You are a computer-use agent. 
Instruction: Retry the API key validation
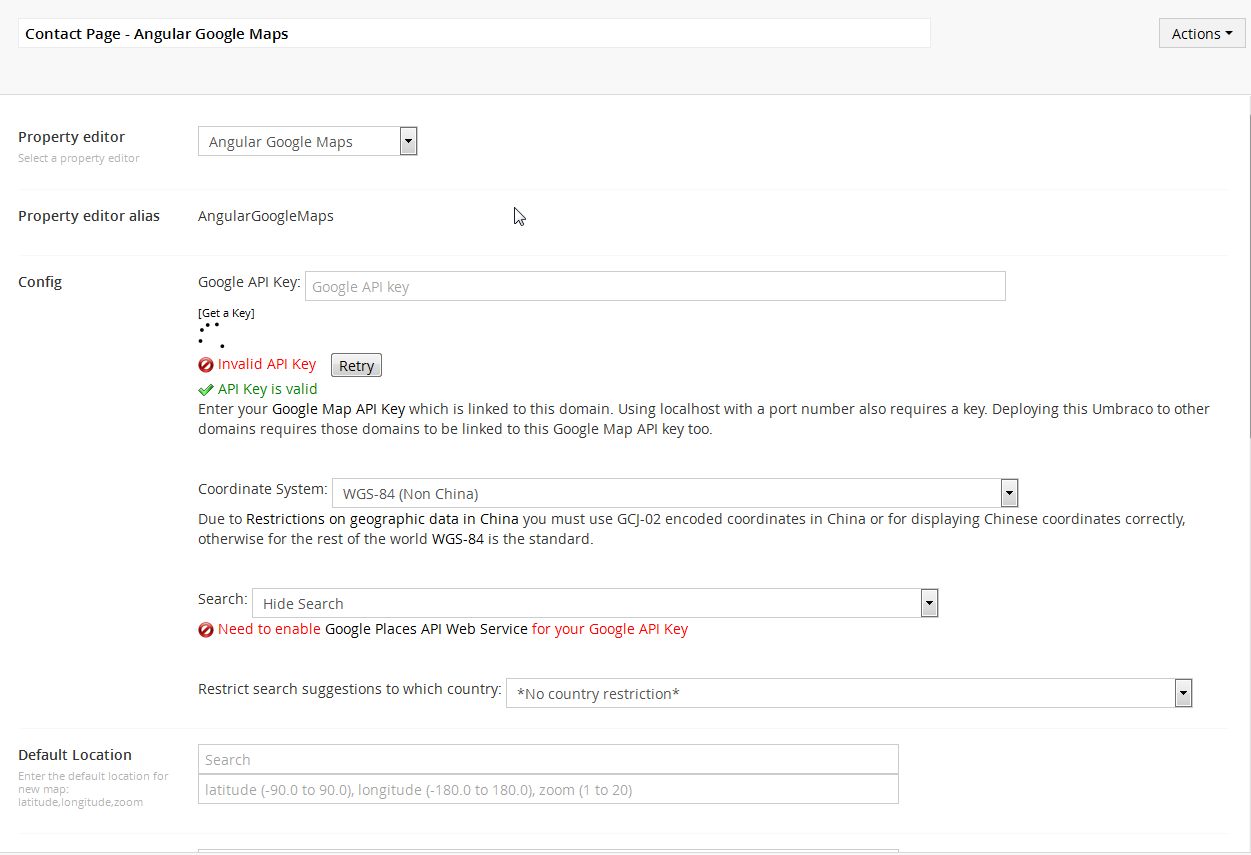point(356,365)
